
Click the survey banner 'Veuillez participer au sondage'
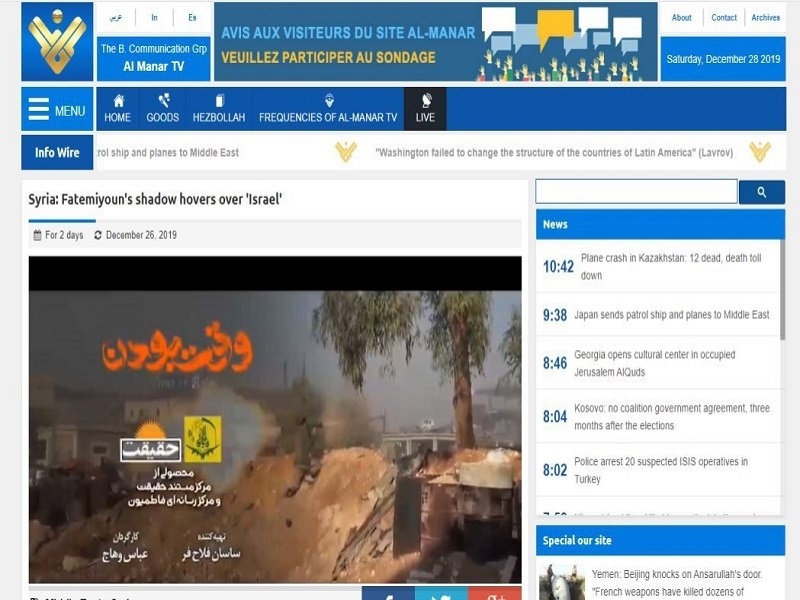point(436,41)
